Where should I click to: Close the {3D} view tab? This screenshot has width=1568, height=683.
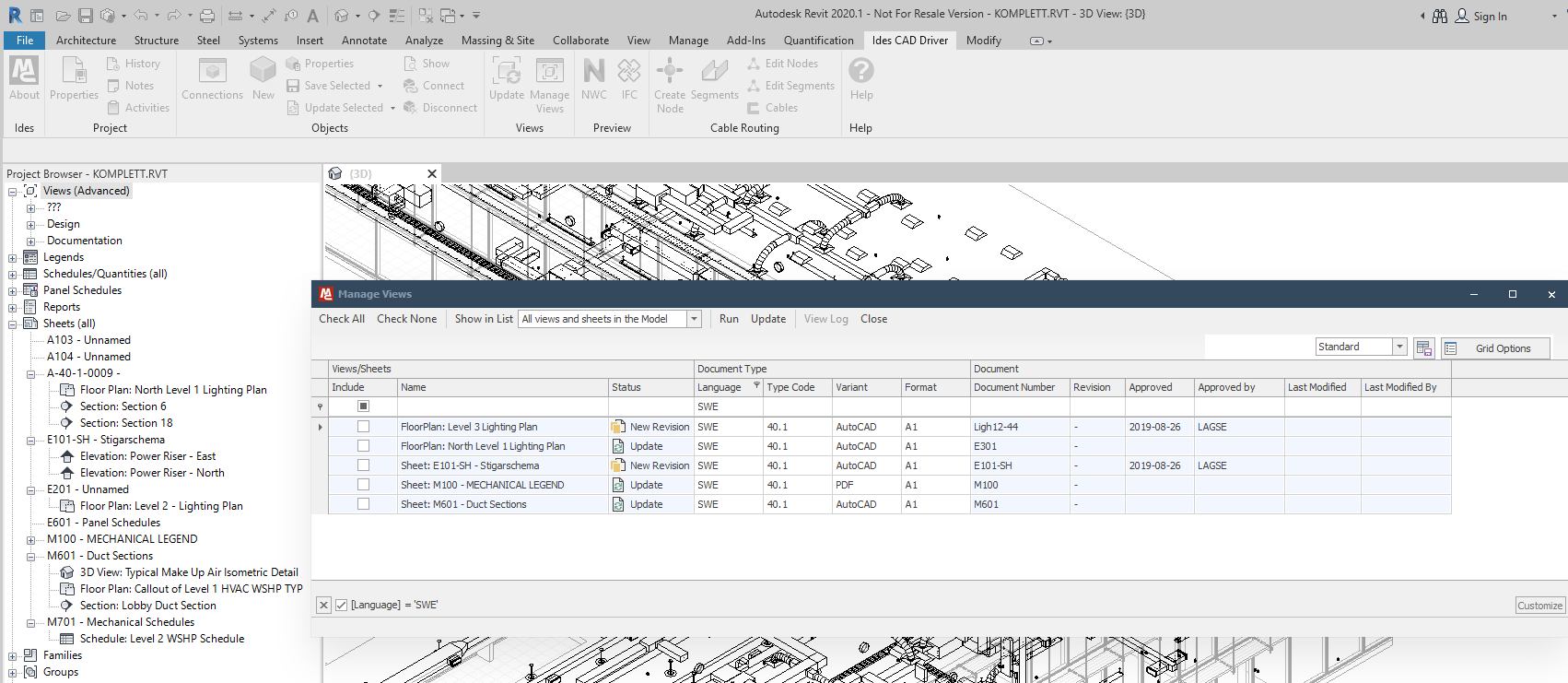tap(431, 173)
